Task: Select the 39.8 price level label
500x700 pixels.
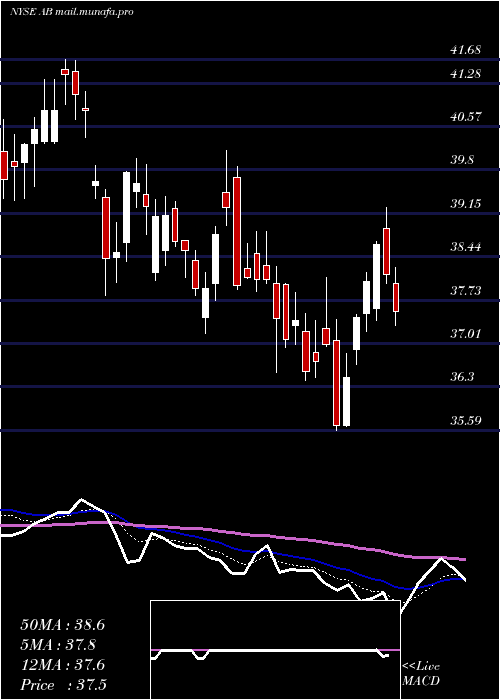Action: point(462,160)
